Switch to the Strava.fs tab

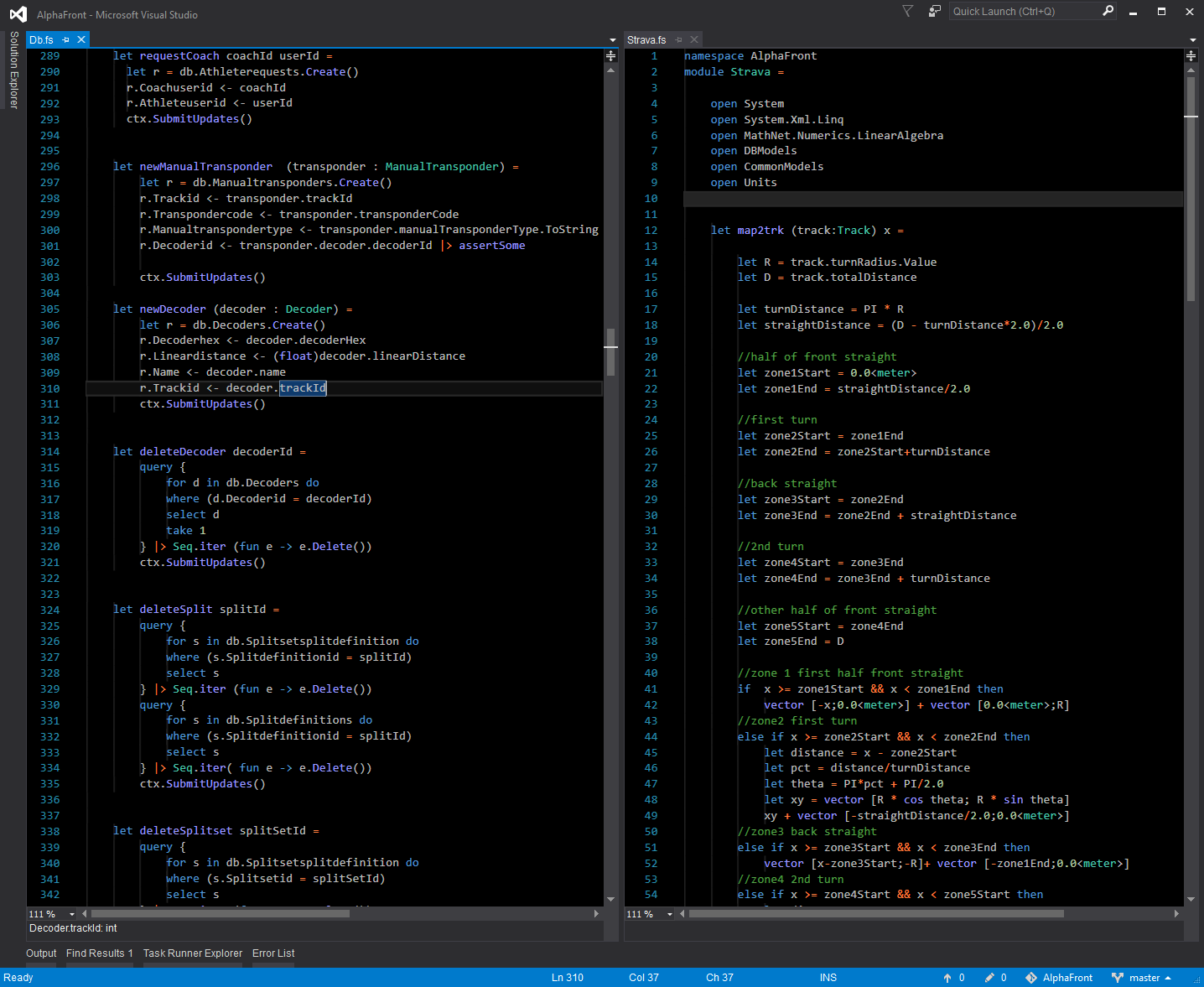pyautogui.click(x=646, y=39)
